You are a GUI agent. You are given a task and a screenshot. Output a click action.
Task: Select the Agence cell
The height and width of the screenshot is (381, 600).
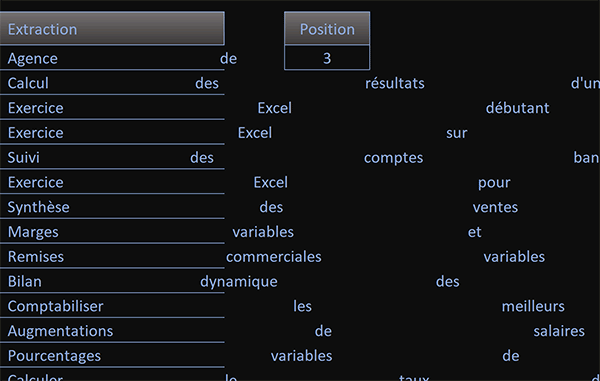[112, 59]
